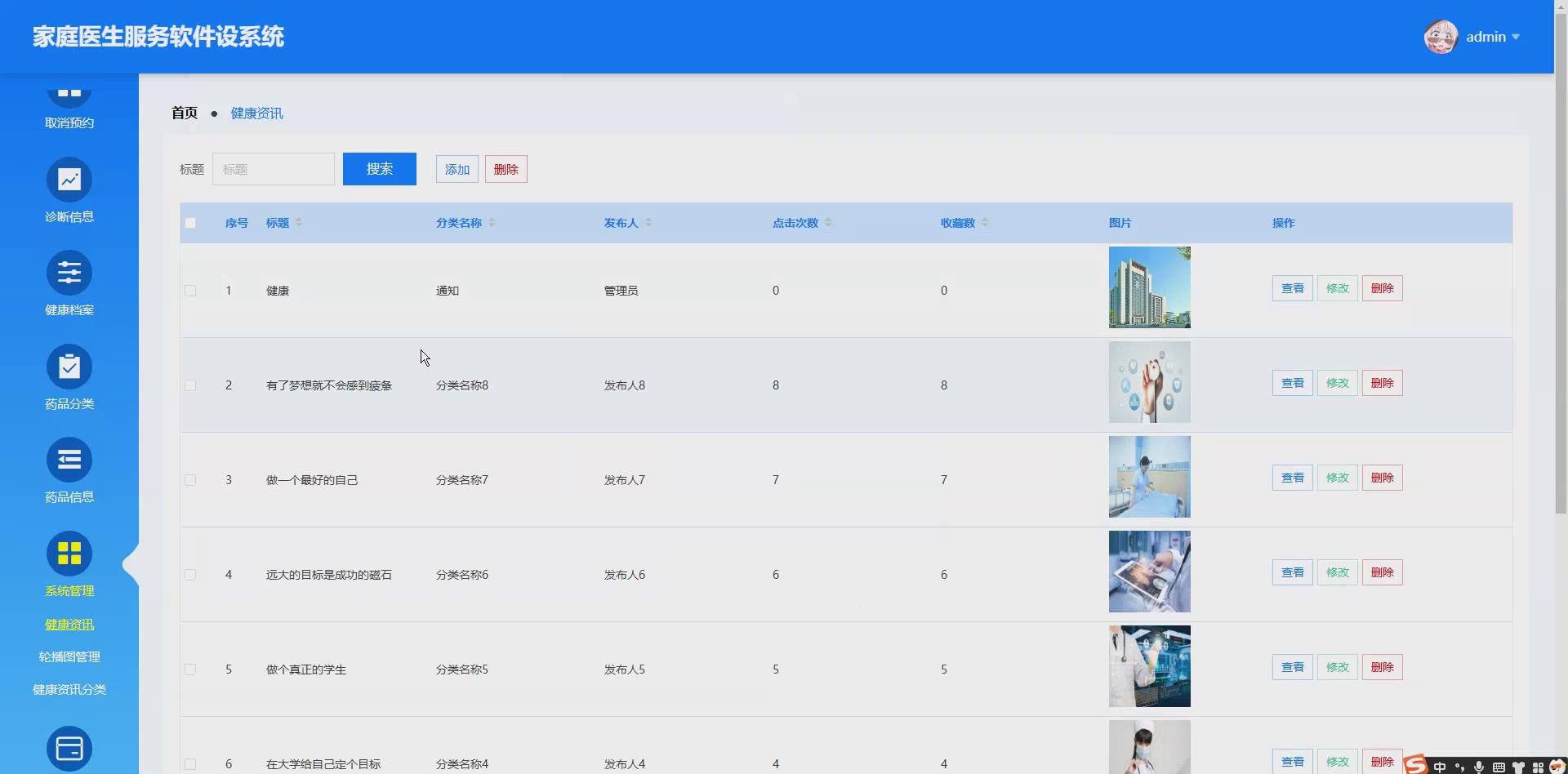Open 轮播图管理 submenu item
This screenshot has width=1568, height=774.
point(69,656)
